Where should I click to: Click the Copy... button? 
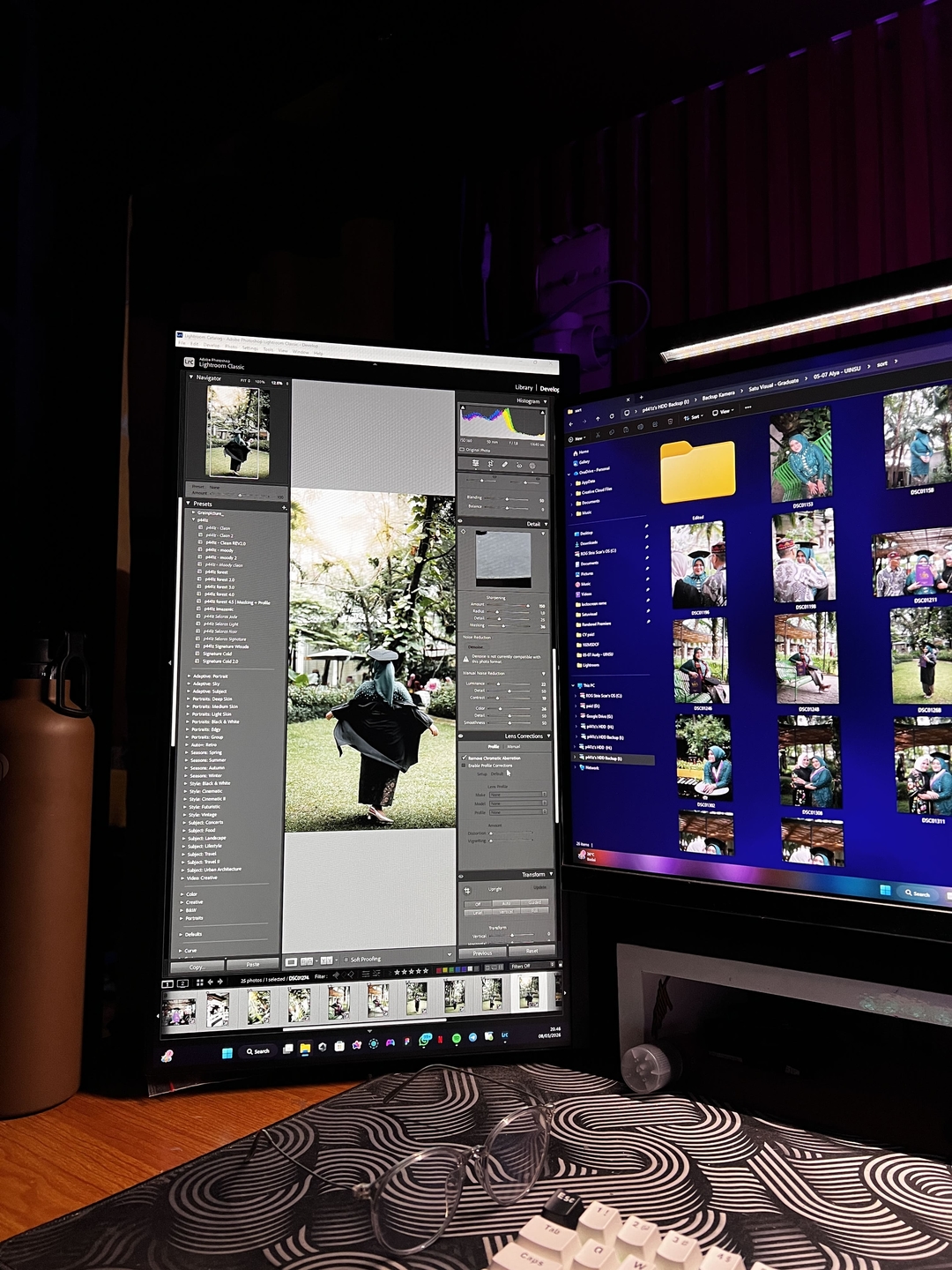pos(197,967)
